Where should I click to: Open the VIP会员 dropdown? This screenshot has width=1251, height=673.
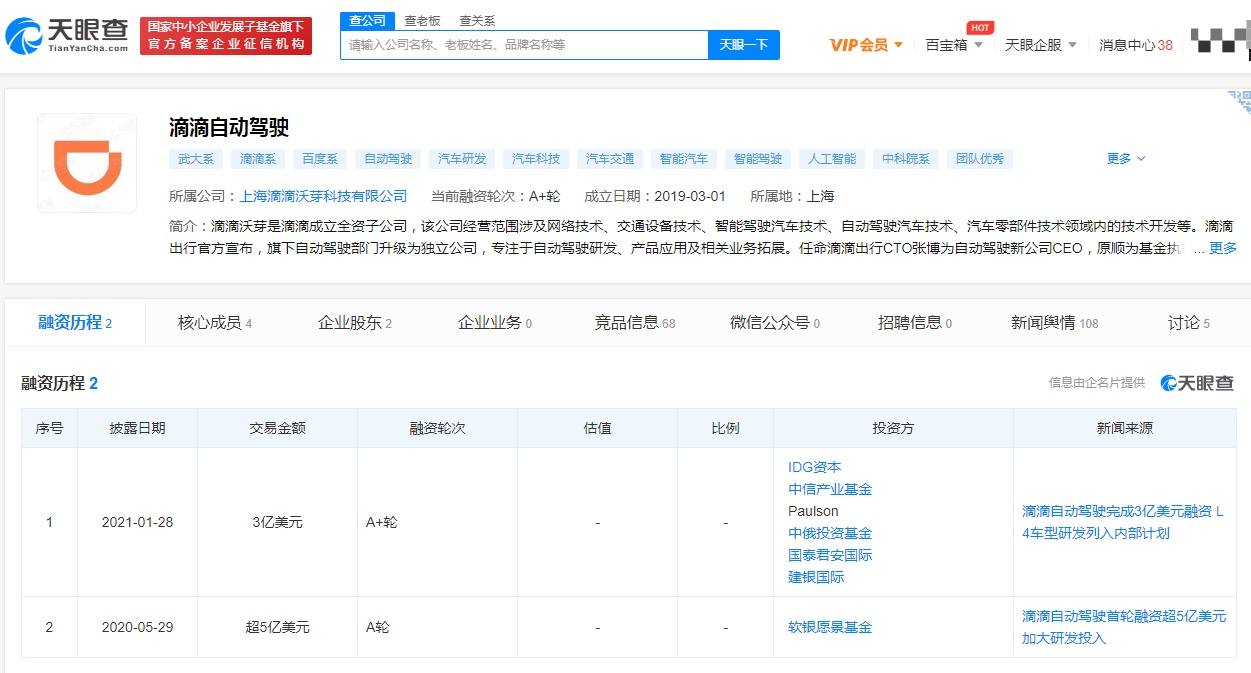coord(867,45)
